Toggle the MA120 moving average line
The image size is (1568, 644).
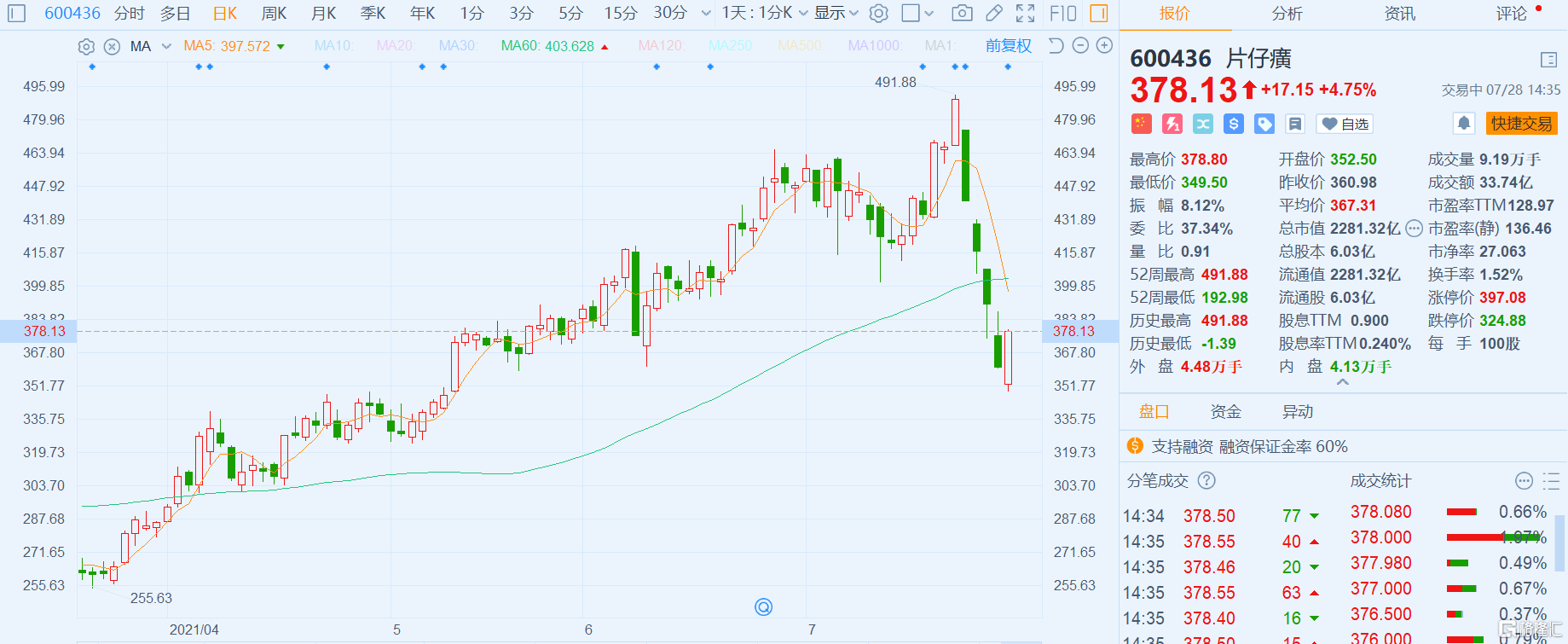point(661,46)
